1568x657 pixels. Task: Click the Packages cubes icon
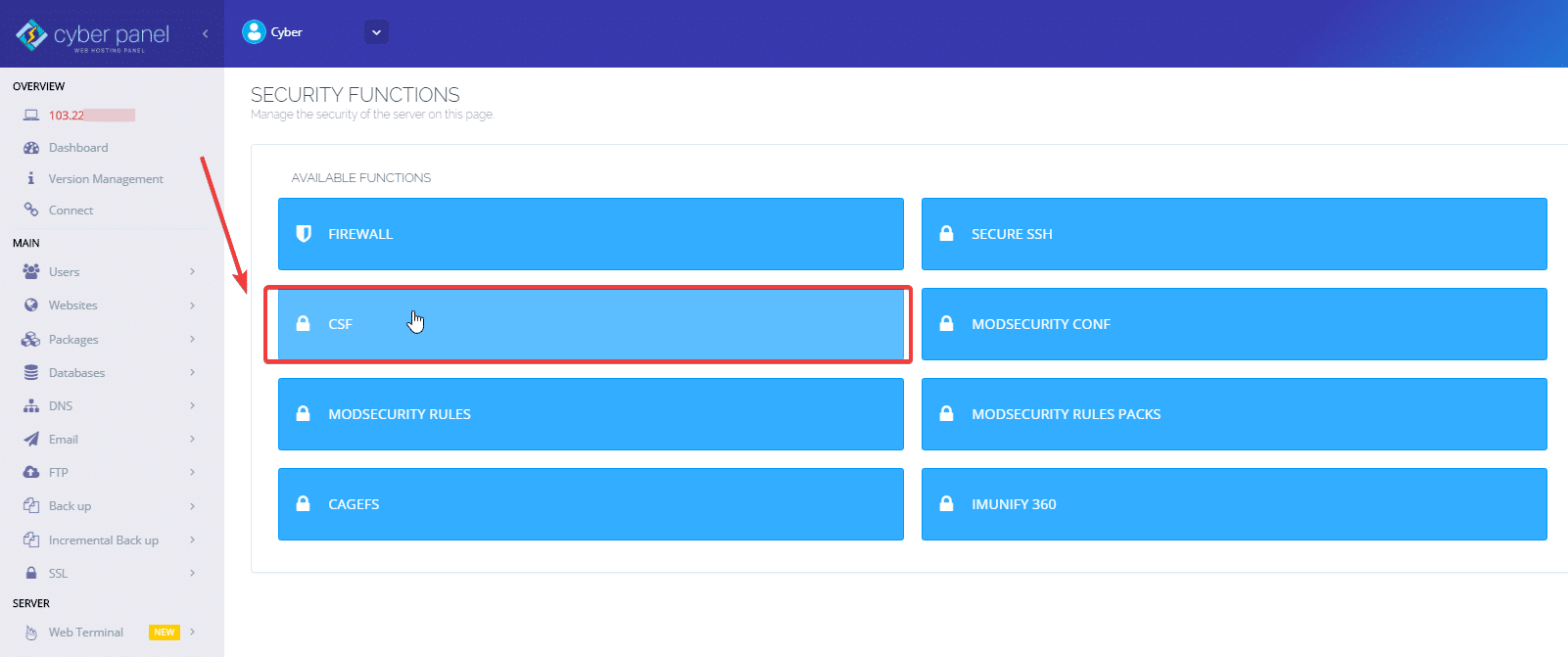point(31,339)
